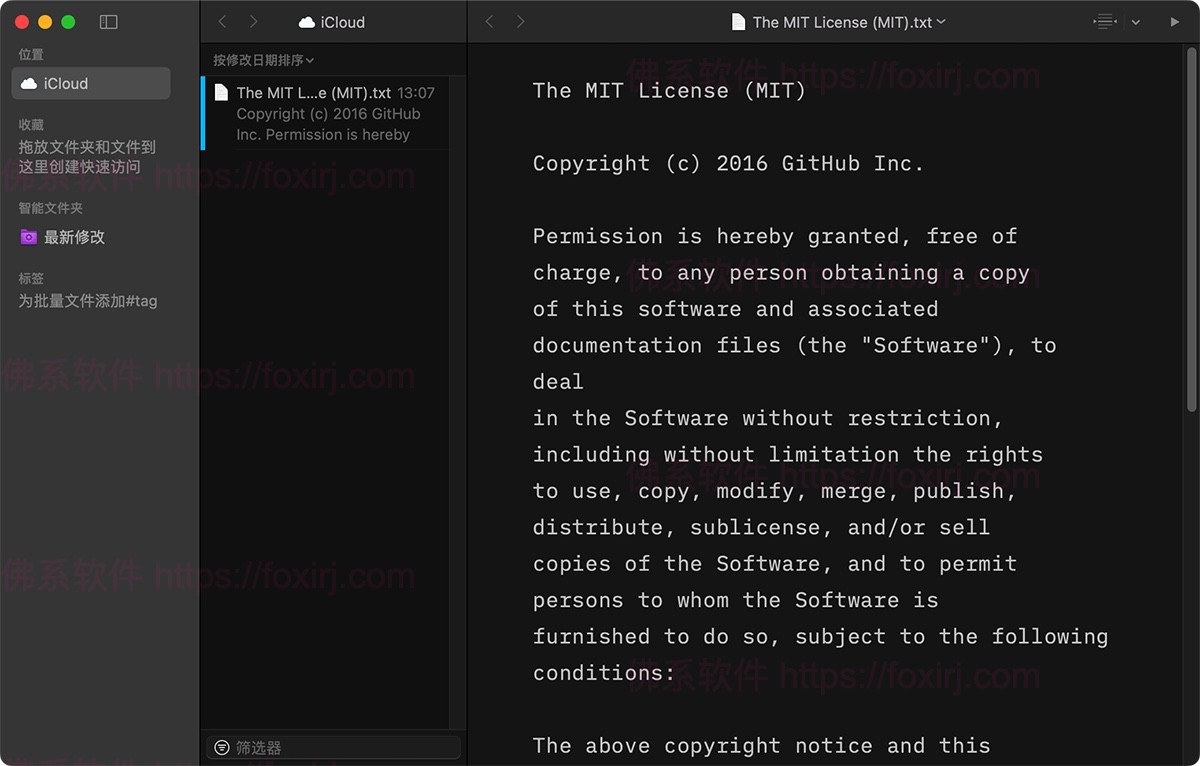Click the preview play icon in title bar
Image resolution: width=1200 pixels, height=766 pixels.
tap(1176, 21)
